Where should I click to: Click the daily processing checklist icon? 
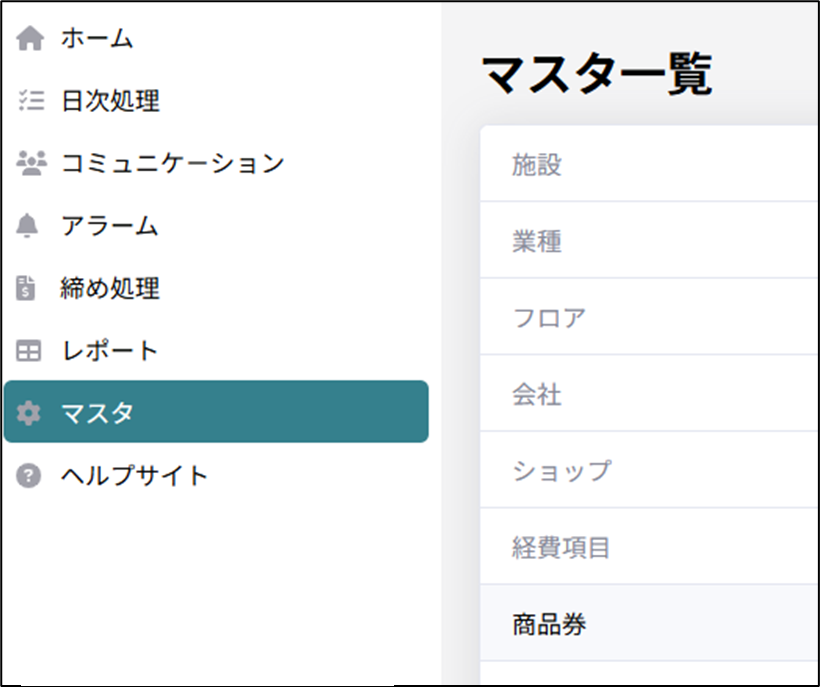tap(30, 101)
